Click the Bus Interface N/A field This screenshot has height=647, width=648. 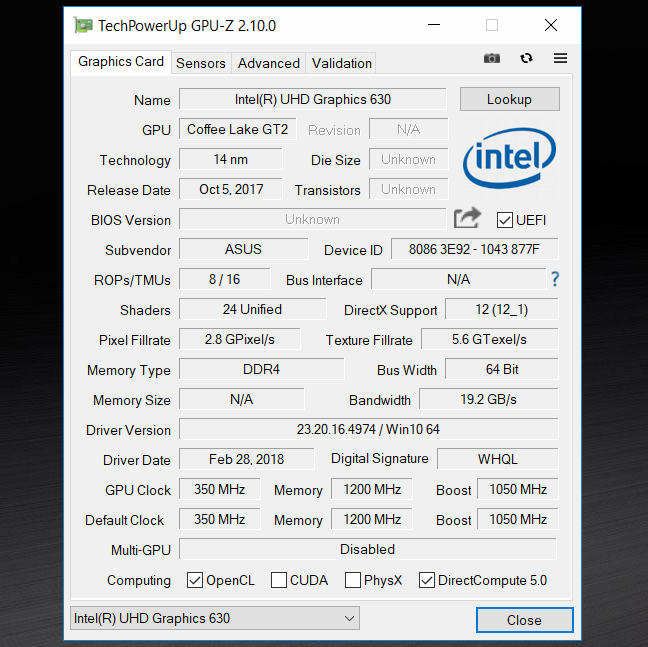tap(459, 279)
